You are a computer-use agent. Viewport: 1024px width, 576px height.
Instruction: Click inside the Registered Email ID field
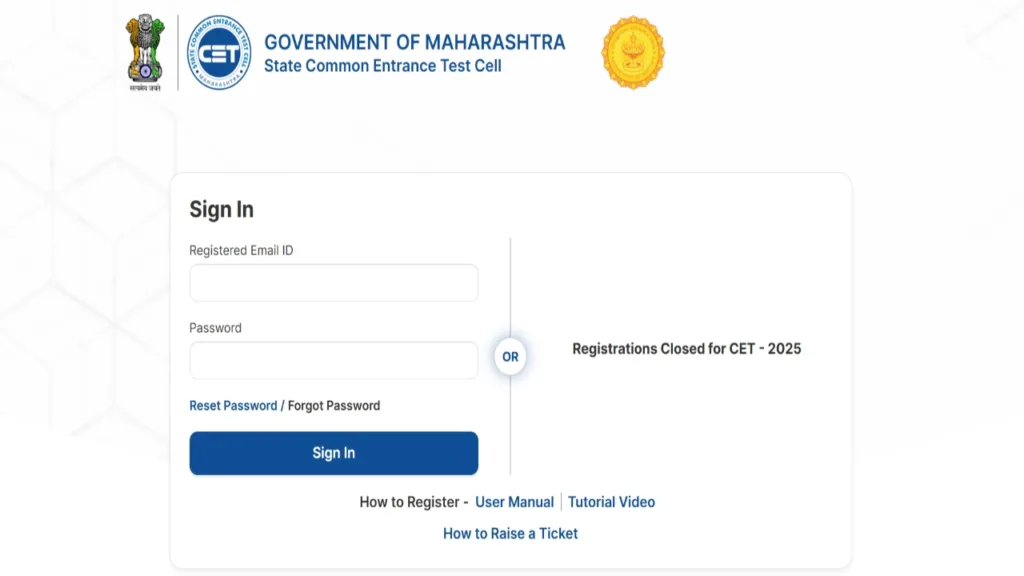tap(333, 283)
